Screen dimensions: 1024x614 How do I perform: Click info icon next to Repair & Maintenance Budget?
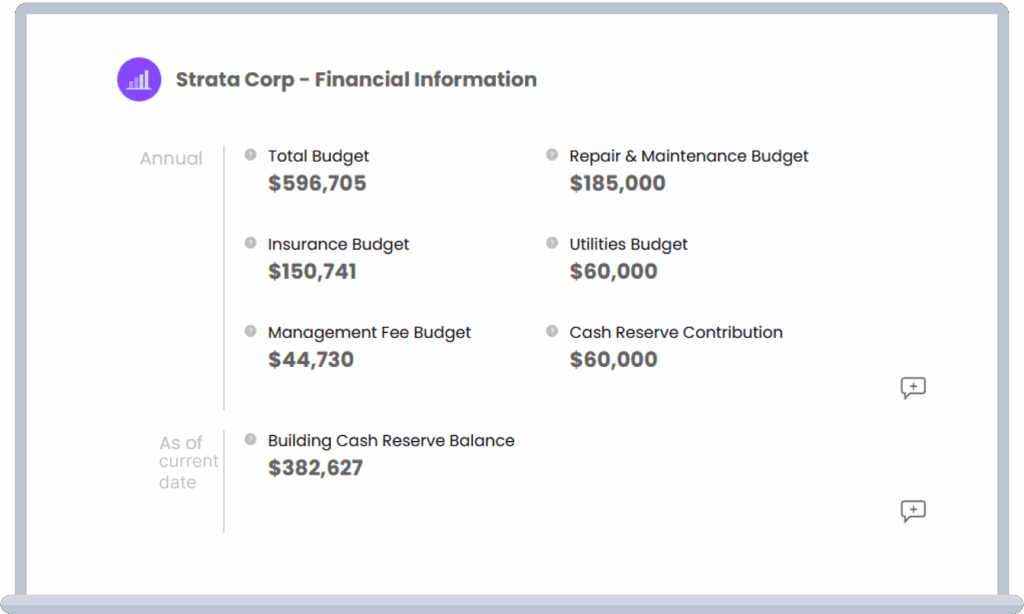click(x=551, y=153)
